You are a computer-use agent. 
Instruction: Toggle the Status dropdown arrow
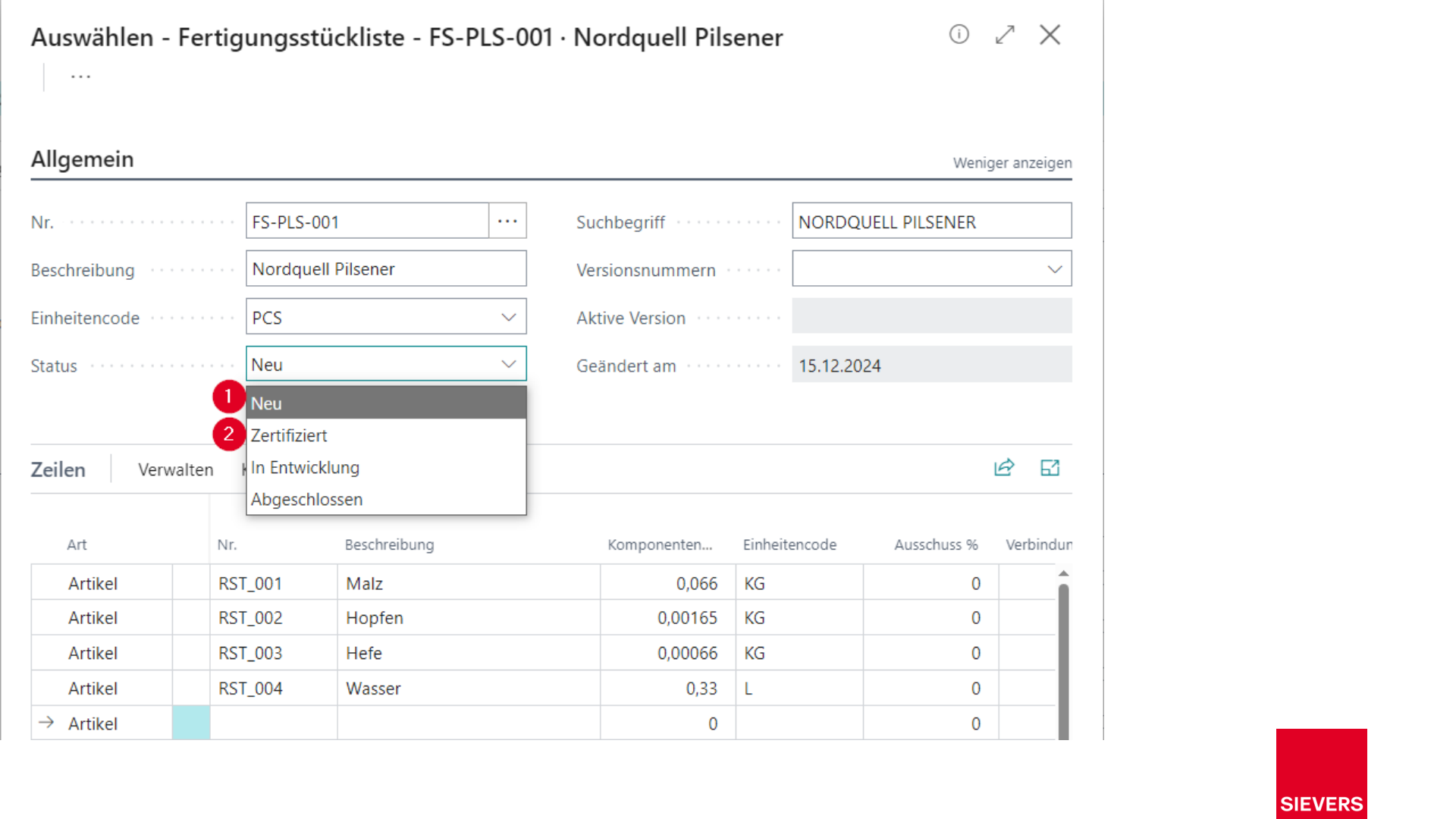(x=509, y=364)
